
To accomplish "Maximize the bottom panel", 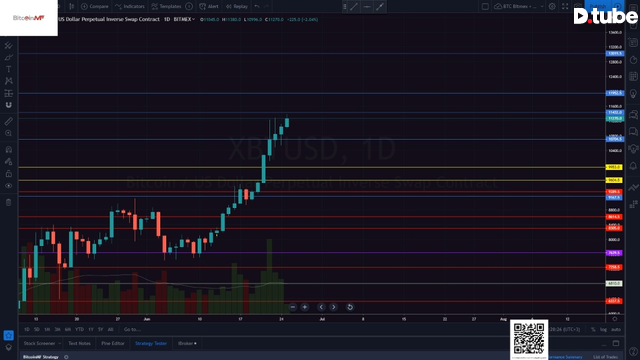I will tap(616, 343).
